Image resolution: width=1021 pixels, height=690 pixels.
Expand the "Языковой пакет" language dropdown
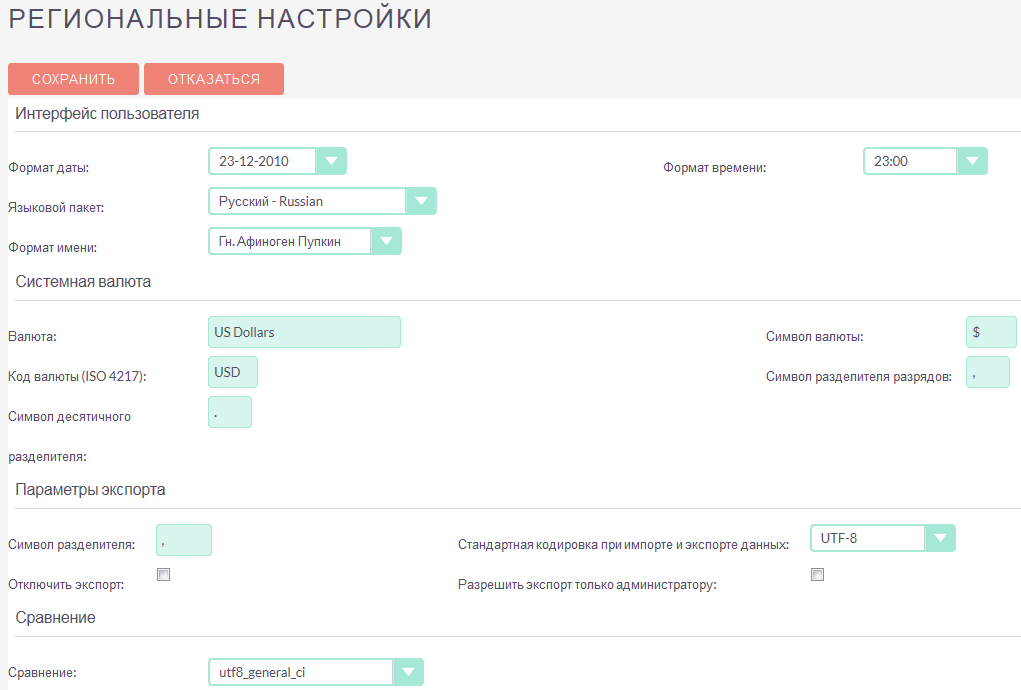pos(420,200)
